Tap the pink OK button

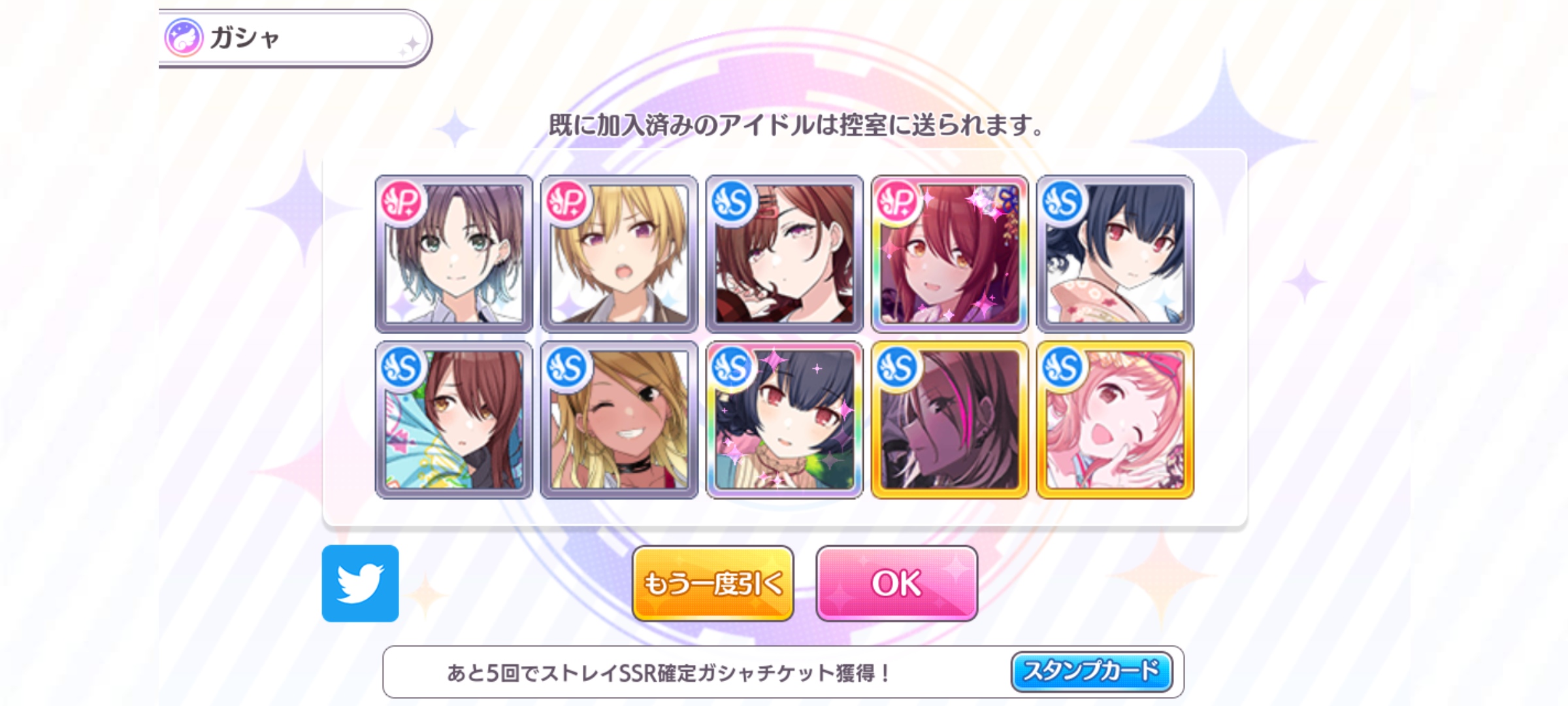[896, 583]
